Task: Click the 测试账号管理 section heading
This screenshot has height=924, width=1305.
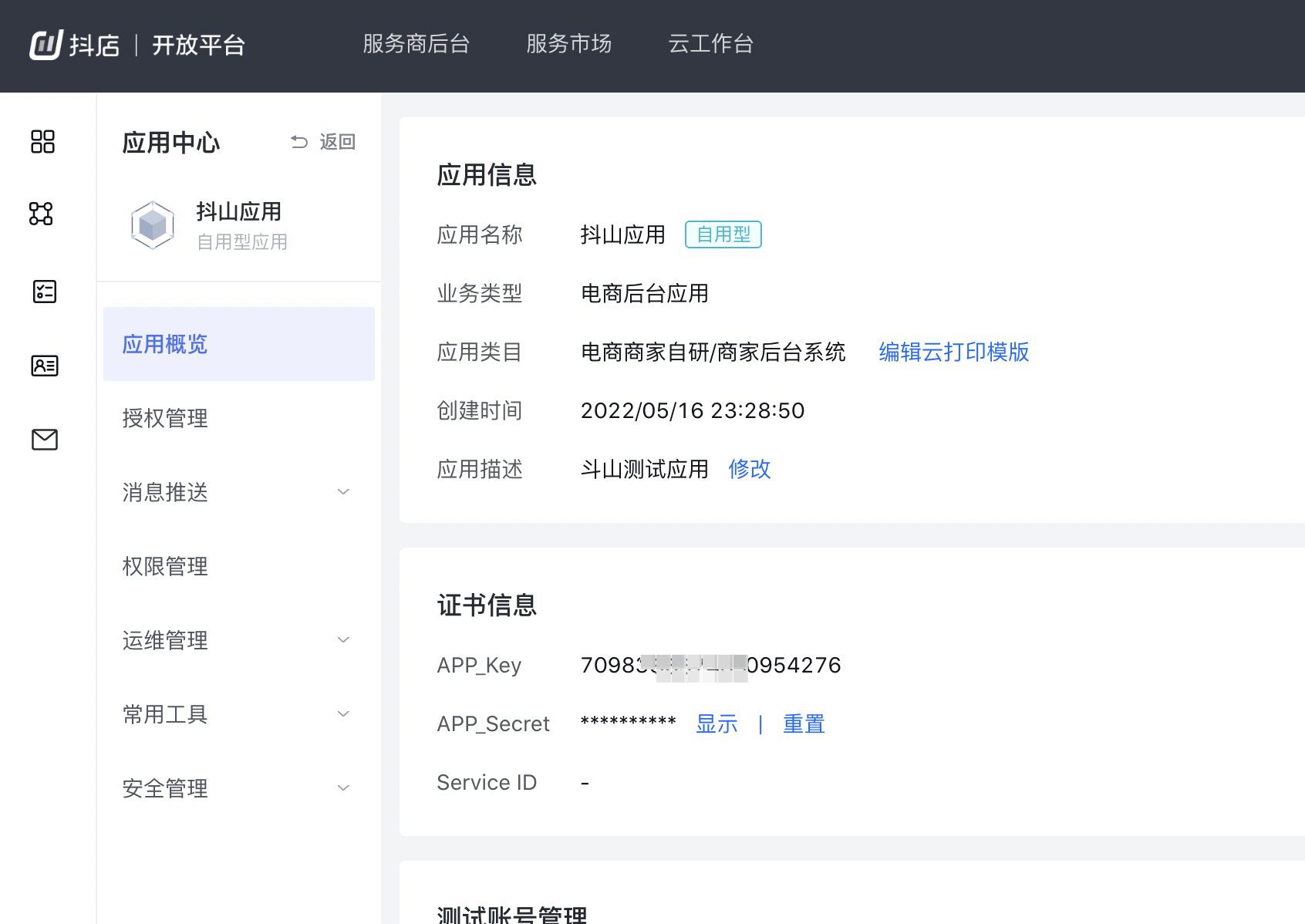Action: tap(512, 915)
